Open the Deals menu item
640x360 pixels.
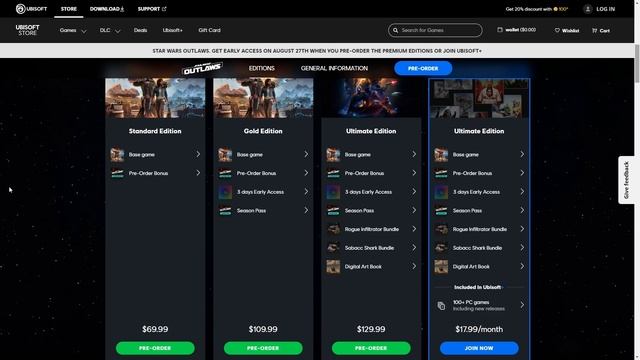click(140, 30)
